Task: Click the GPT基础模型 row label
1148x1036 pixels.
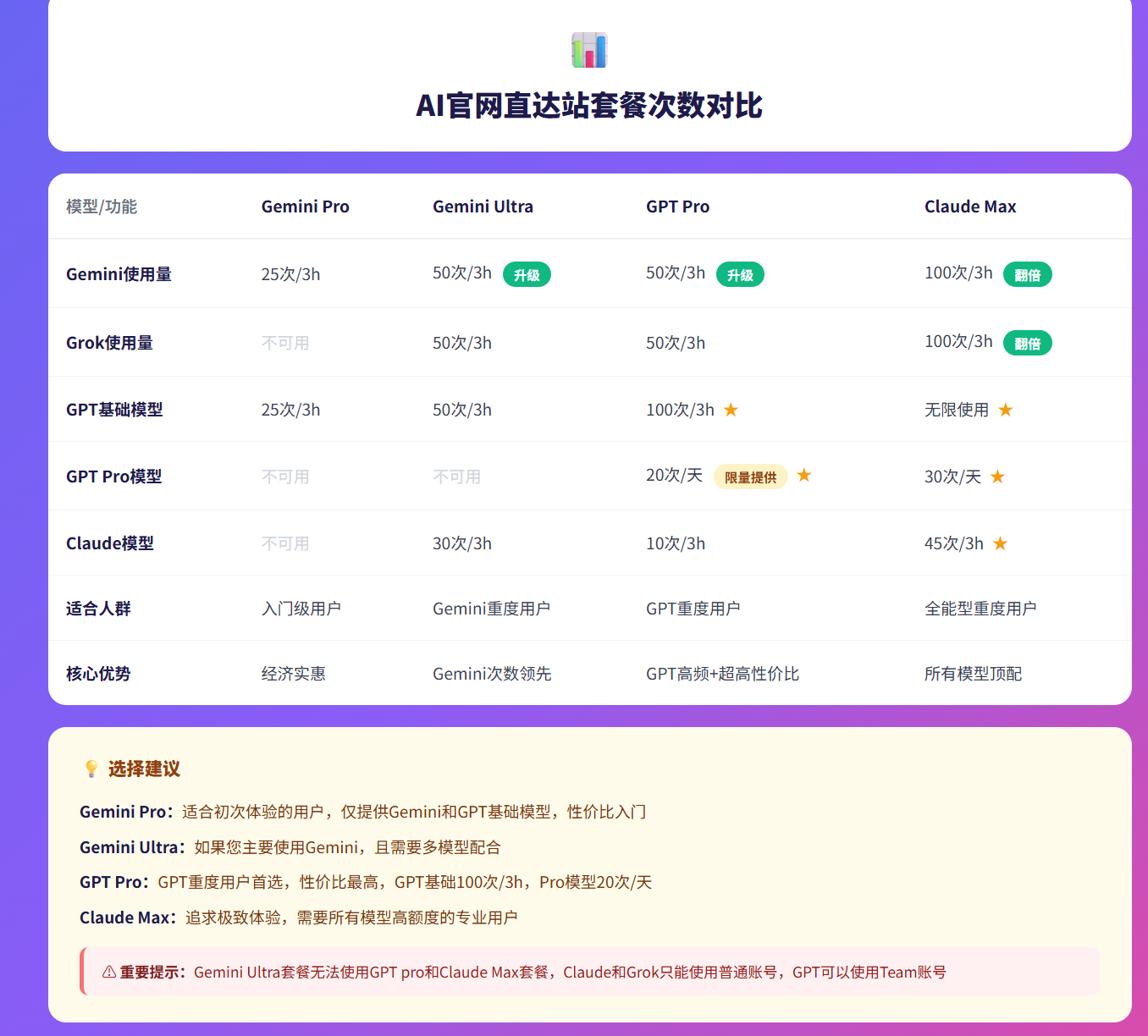Action: 114,410
